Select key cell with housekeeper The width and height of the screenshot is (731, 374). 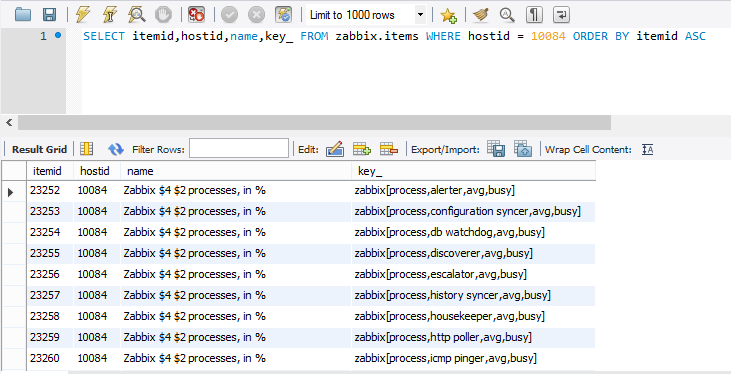click(x=473, y=316)
